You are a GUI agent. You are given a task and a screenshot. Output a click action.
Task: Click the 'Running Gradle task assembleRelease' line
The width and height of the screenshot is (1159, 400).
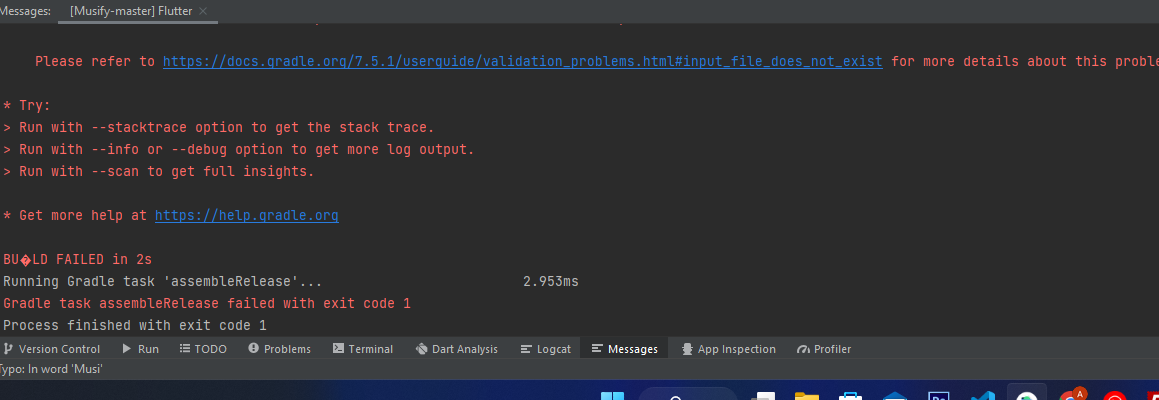pyautogui.click(x=163, y=282)
